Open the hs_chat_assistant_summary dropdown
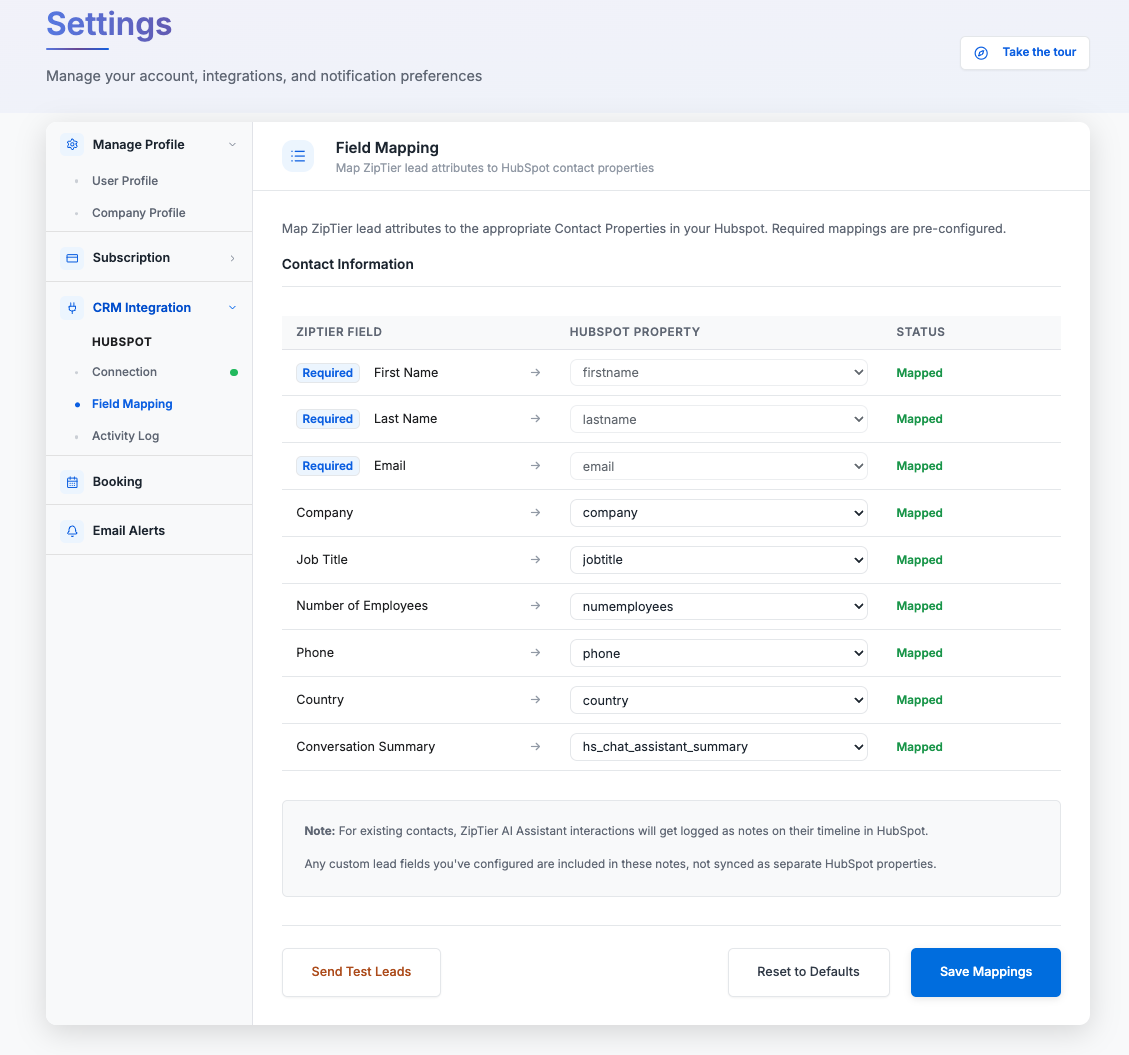 click(719, 747)
